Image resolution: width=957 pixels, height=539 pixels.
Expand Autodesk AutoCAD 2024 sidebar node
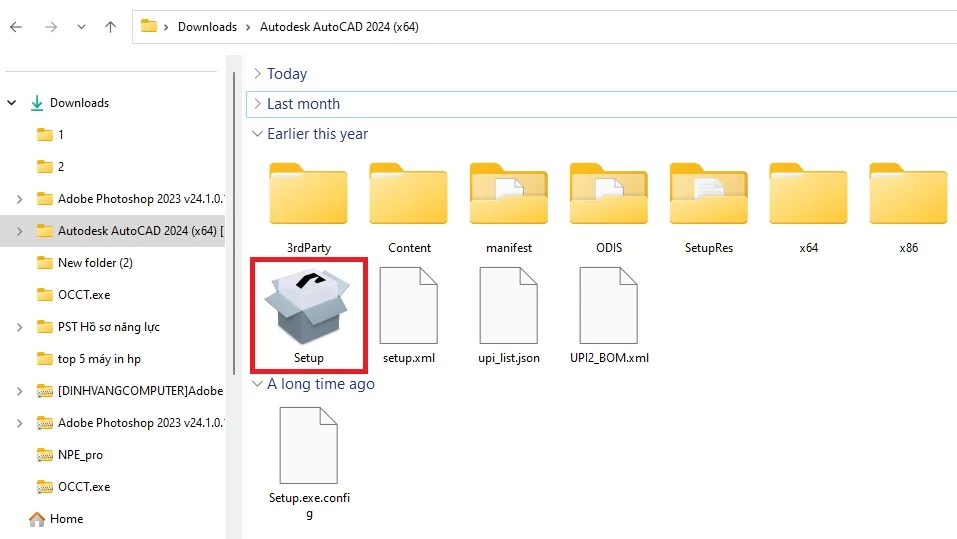click(x=20, y=231)
